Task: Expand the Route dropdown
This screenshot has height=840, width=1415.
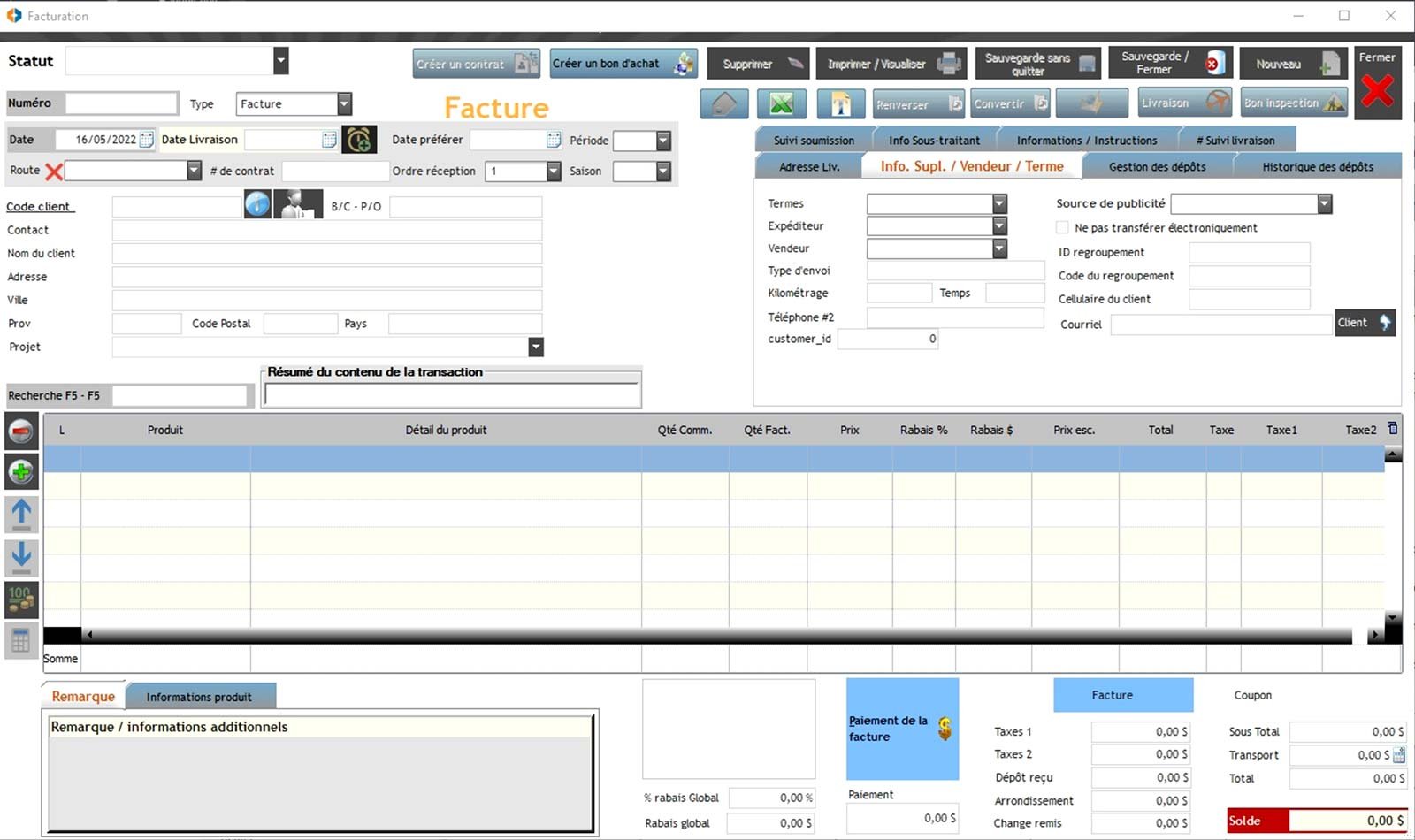Action: tap(195, 171)
